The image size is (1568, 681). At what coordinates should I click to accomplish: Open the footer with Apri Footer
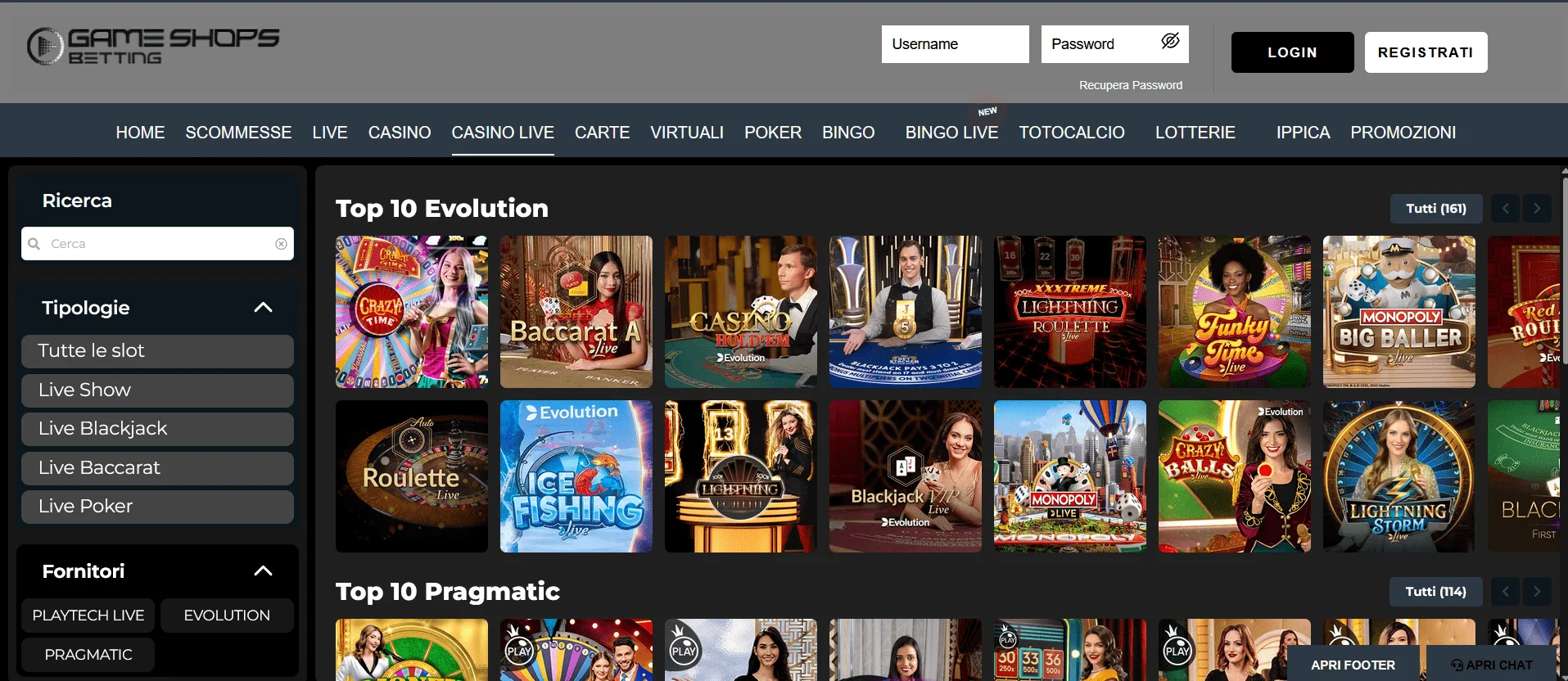pos(1353,665)
